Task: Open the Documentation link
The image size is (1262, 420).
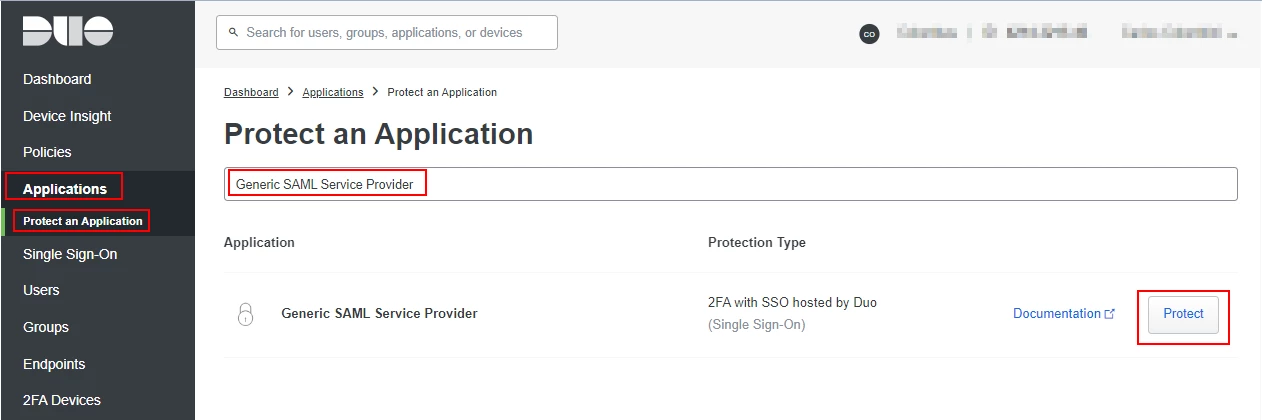Action: (1056, 314)
